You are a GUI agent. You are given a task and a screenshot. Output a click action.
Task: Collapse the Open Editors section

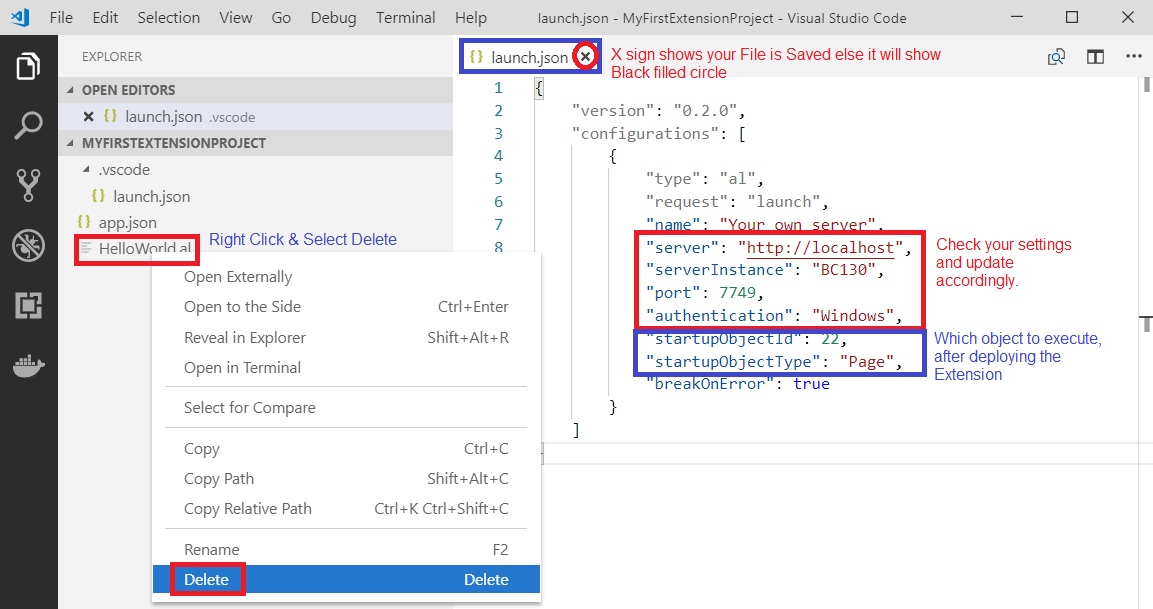[x=71, y=90]
